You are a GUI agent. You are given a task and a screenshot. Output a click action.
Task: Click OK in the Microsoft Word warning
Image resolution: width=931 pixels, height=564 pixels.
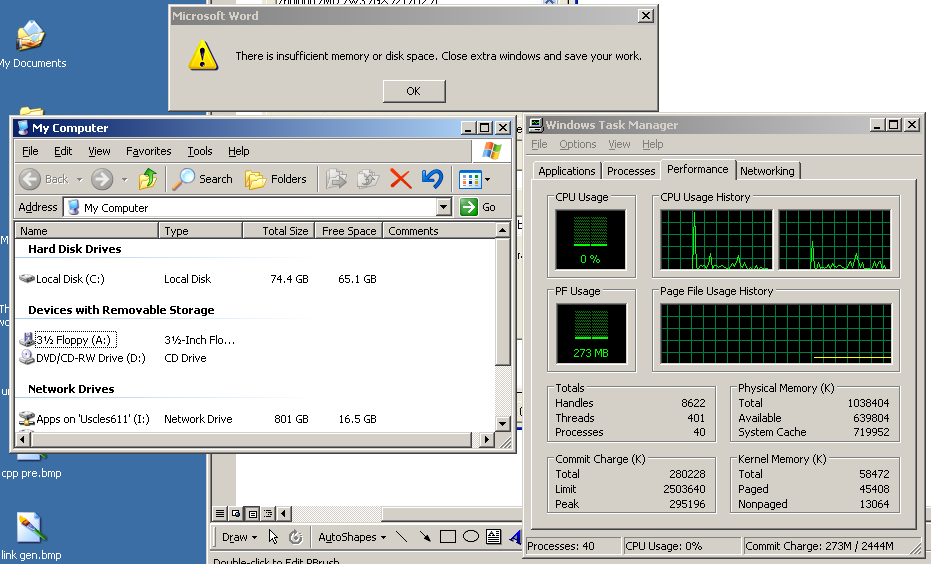click(x=414, y=91)
